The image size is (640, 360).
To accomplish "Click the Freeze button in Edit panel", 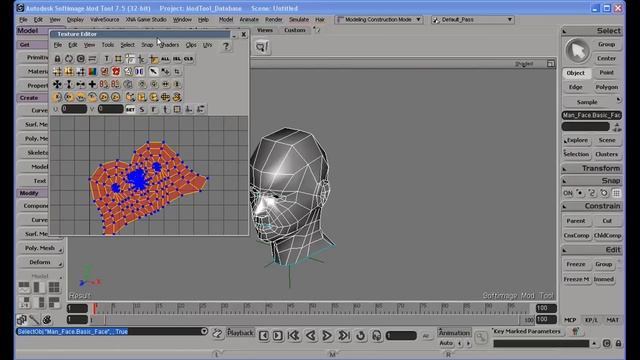I will (576, 264).
